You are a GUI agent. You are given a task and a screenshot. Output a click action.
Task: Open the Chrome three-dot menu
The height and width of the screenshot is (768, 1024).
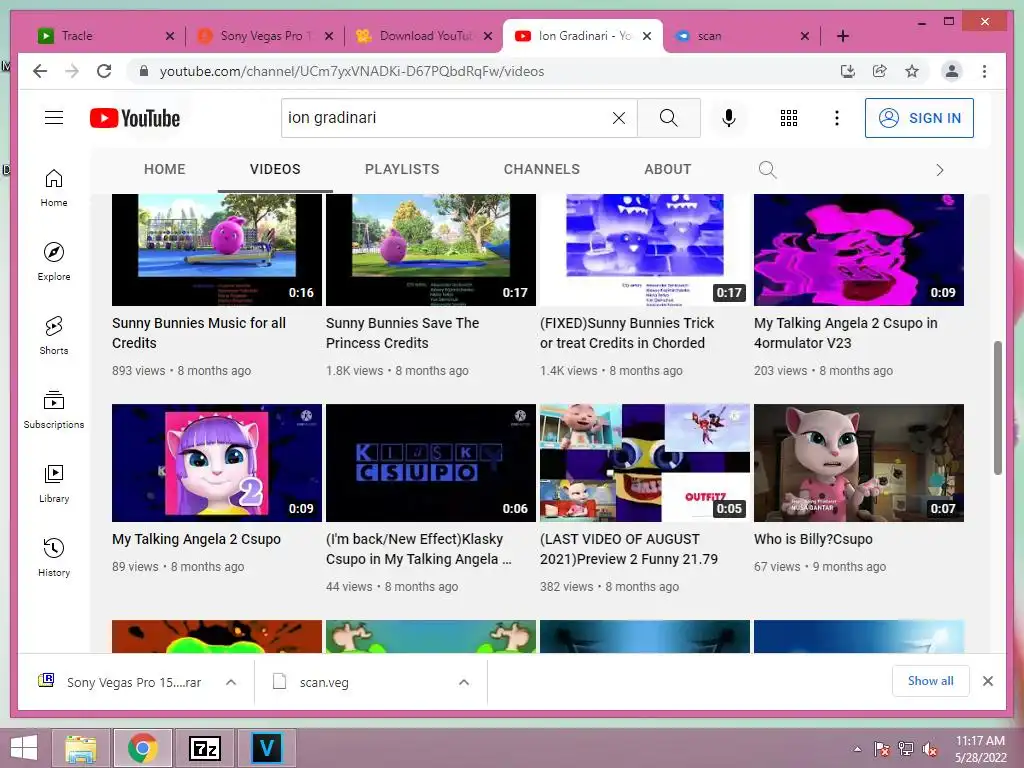click(984, 71)
